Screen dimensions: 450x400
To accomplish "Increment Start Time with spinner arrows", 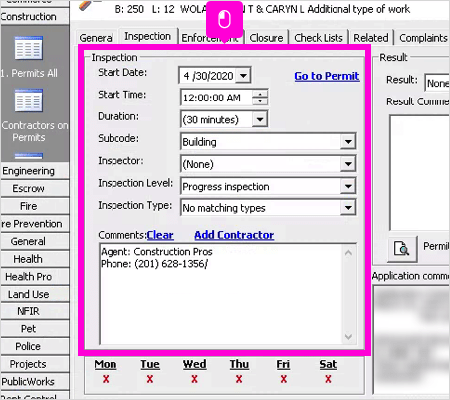I will pos(260,94).
